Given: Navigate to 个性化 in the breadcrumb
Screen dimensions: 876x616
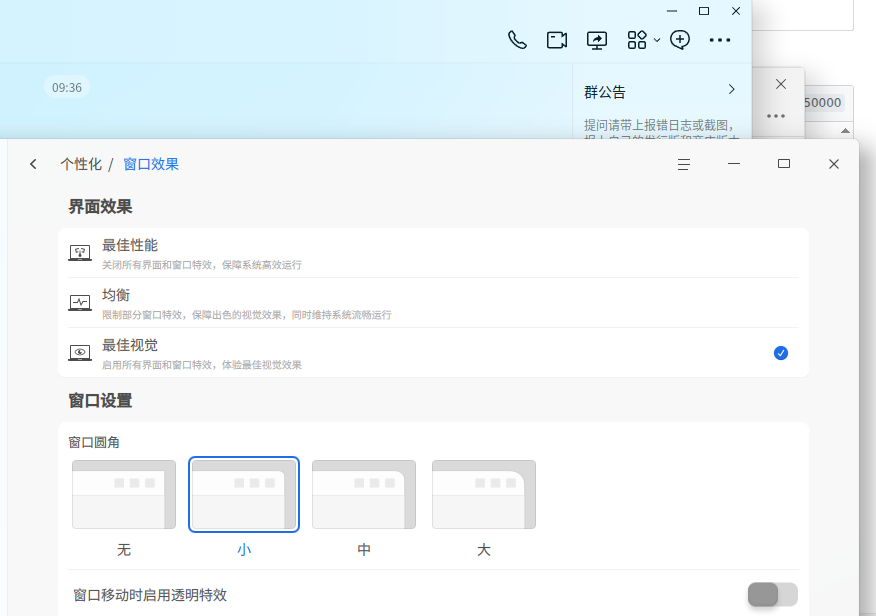Looking at the screenshot, I should 81,164.
